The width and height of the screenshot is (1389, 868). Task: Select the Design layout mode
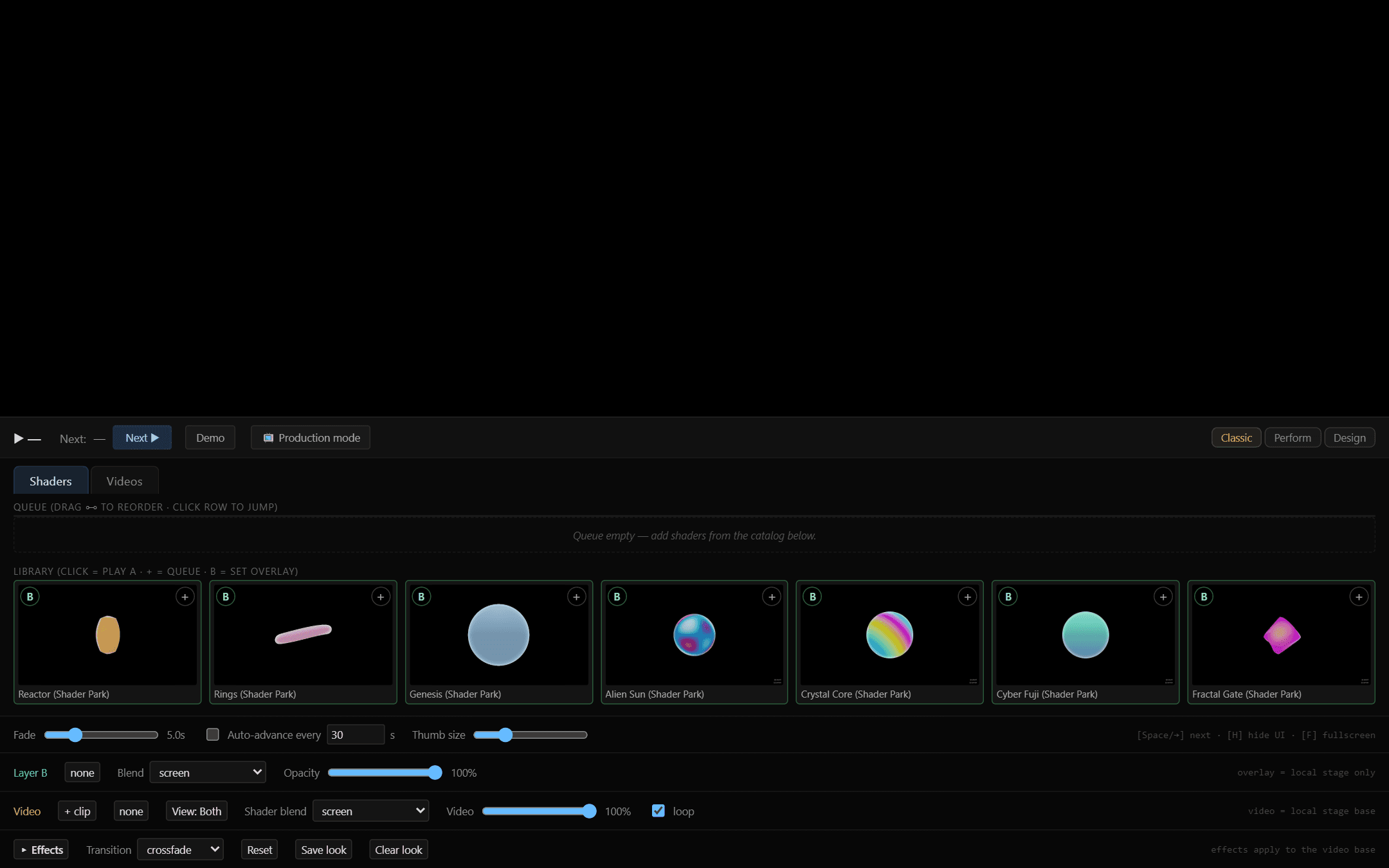(x=1349, y=438)
